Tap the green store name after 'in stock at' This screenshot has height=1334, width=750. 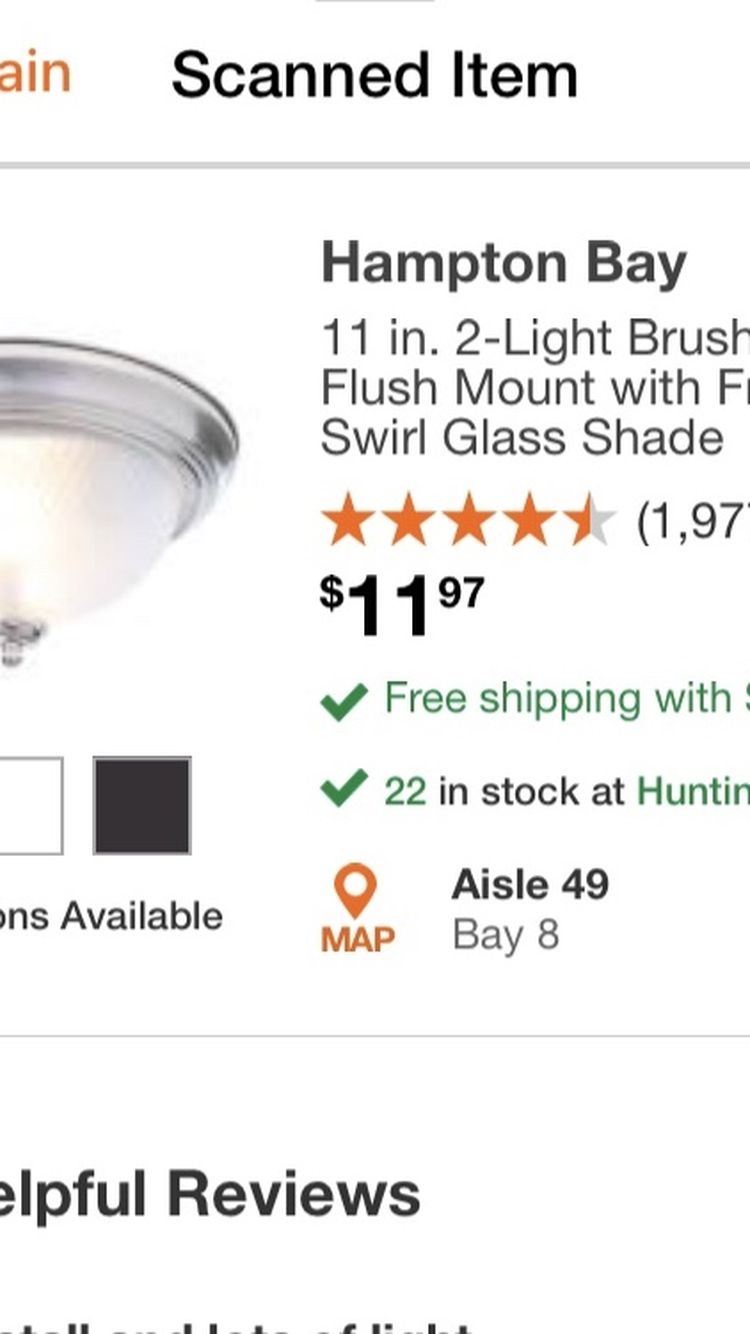[693, 792]
